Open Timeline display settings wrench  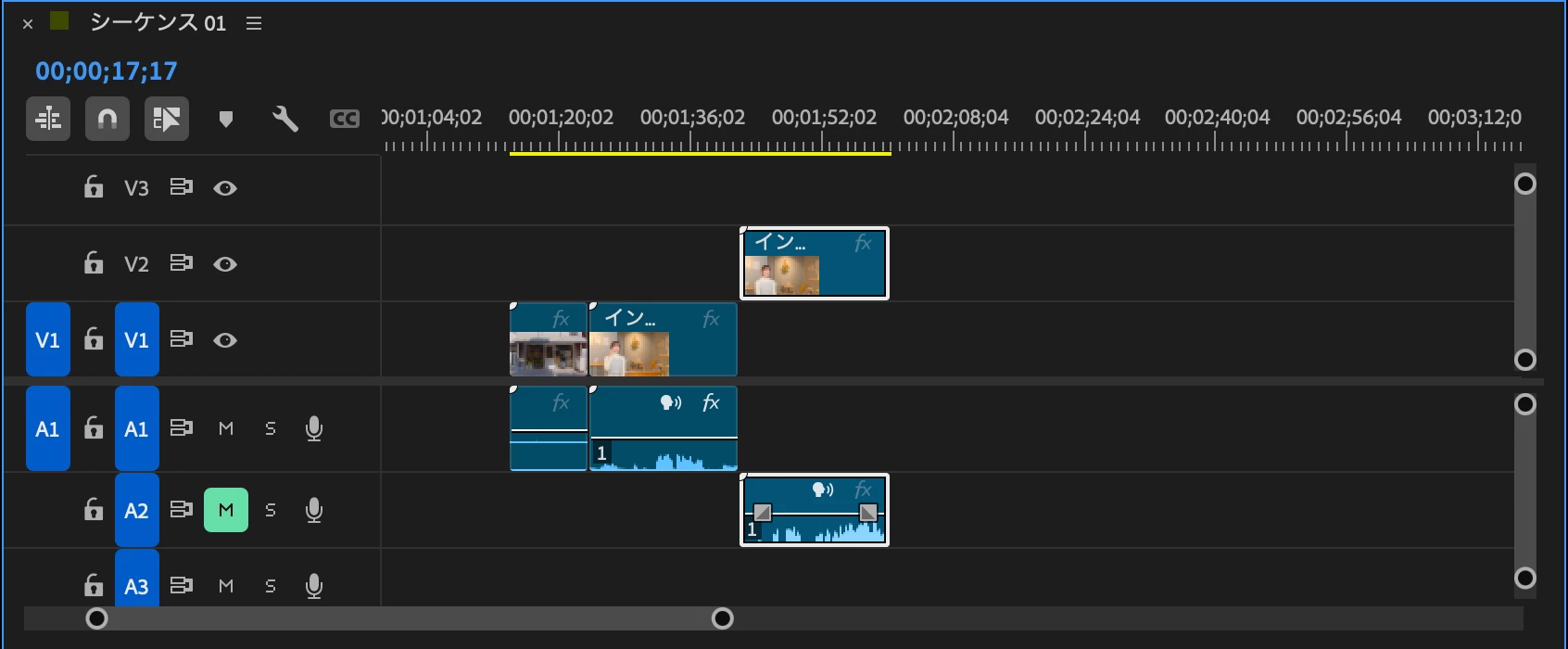point(285,119)
